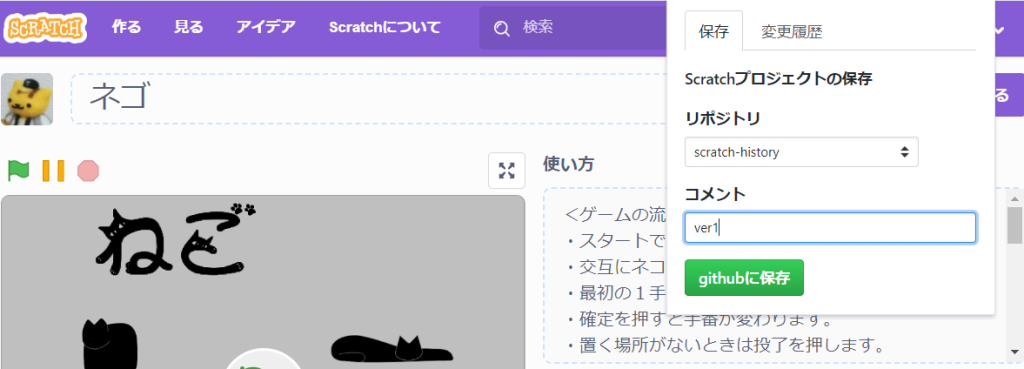The height and width of the screenshot is (369, 1024).
Task: Enter fullscreen mode with the expand icon
Action: [x=507, y=170]
